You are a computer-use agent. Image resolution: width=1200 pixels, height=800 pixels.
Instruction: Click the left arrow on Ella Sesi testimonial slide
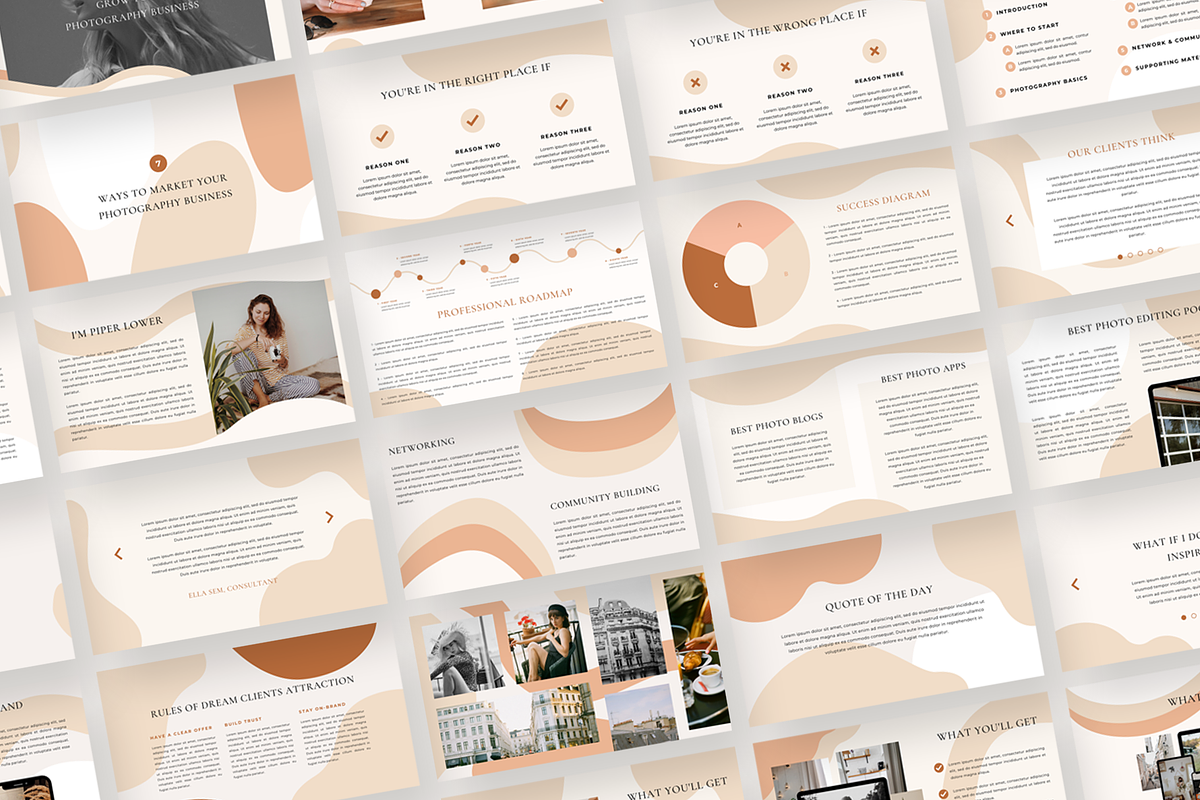[x=118, y=553]
